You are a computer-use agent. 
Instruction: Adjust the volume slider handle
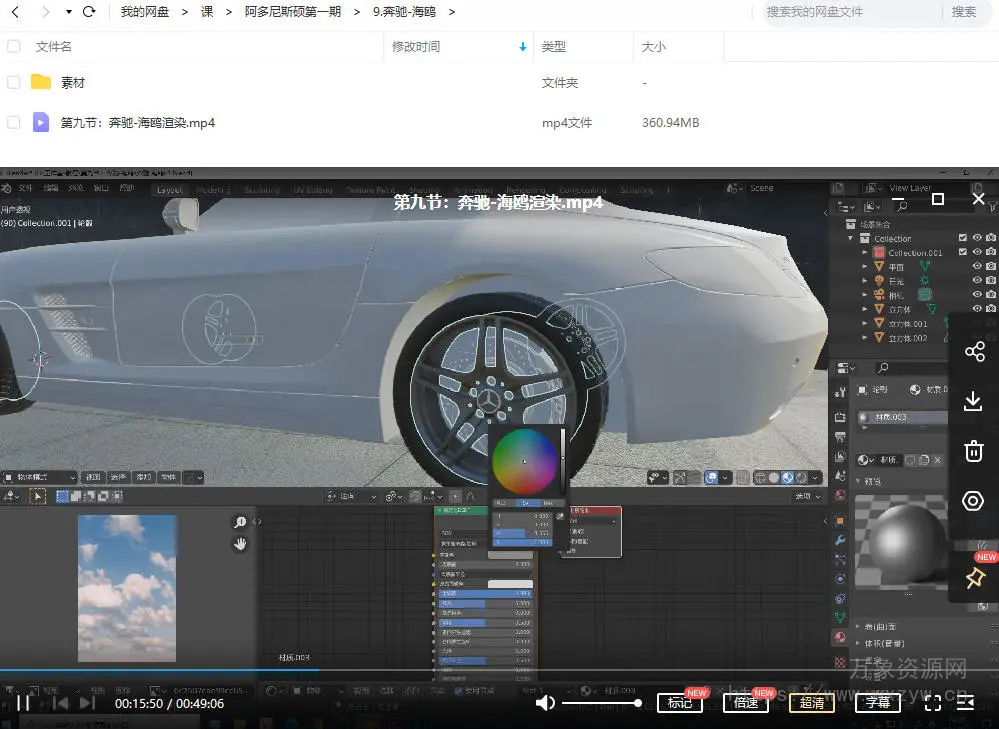[x=637, y=703]
